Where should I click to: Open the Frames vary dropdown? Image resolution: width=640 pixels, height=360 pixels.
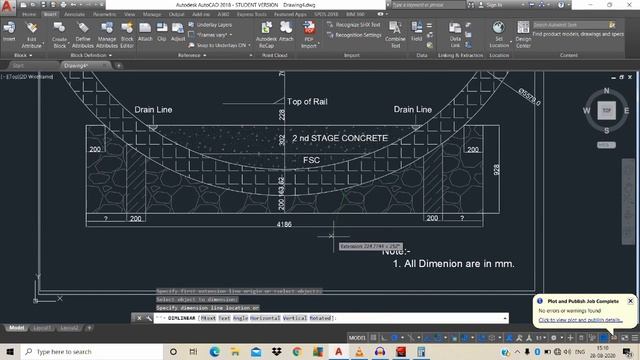click(x=231, y=35)
